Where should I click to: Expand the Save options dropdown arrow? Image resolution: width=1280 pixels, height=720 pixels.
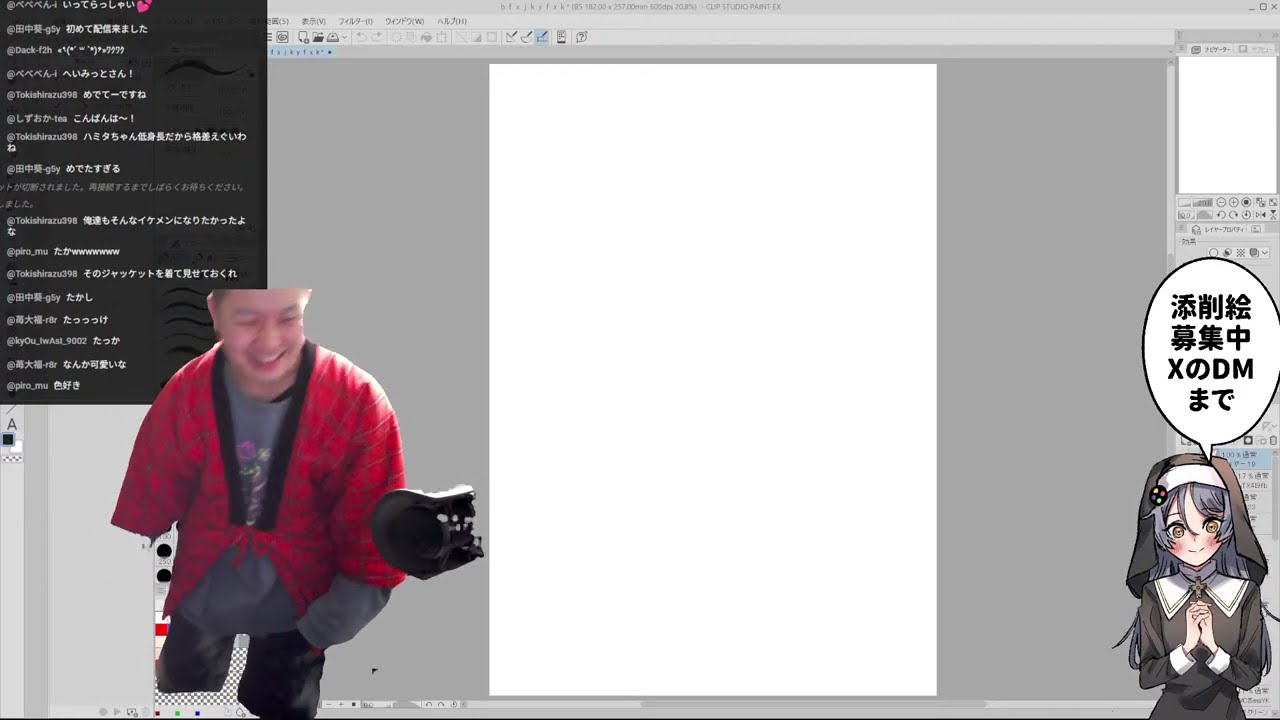pyautogui.click(x=345, y=37)
